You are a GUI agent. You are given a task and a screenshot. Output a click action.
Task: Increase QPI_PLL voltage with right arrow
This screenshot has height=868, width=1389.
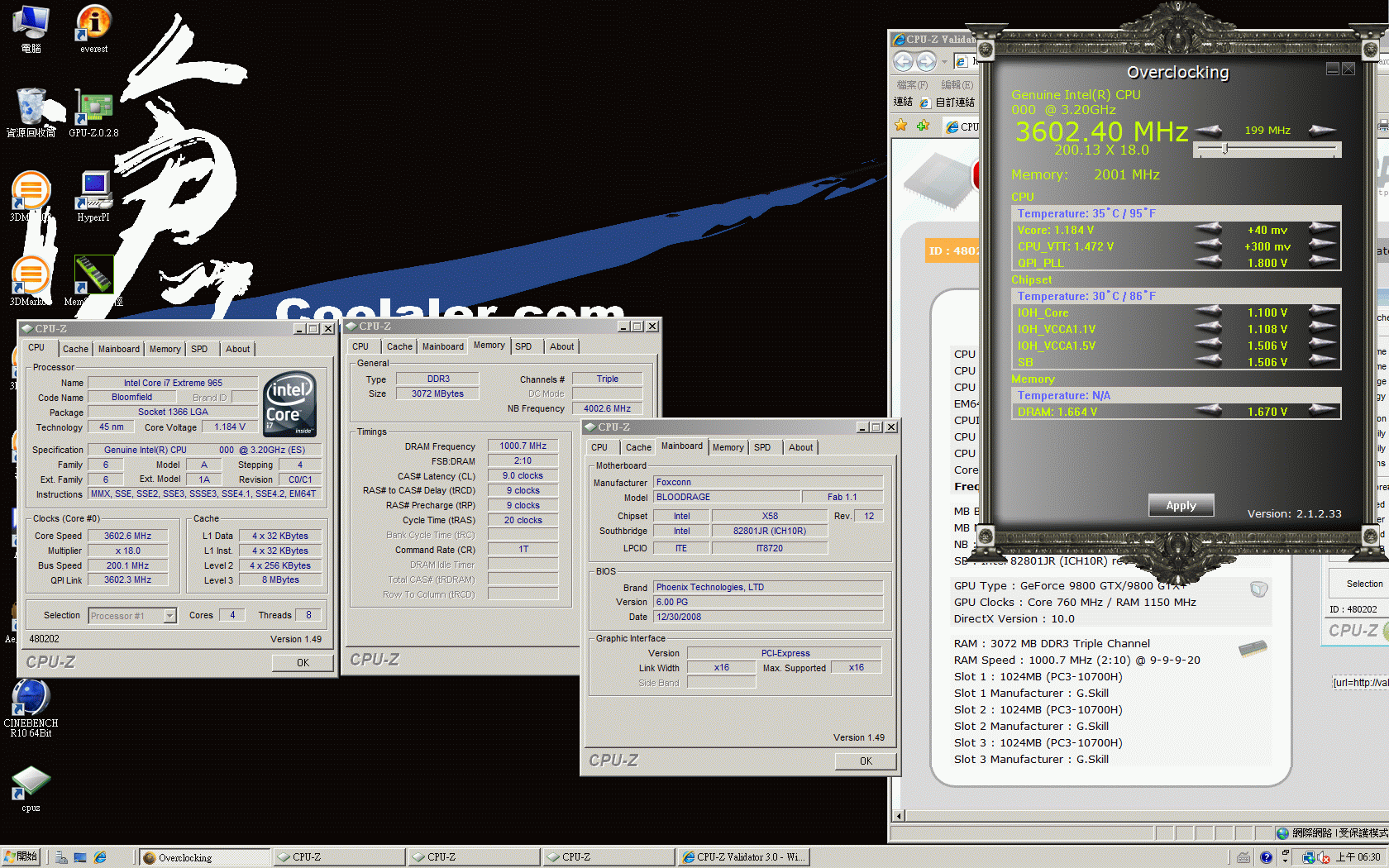point(1322,262)
